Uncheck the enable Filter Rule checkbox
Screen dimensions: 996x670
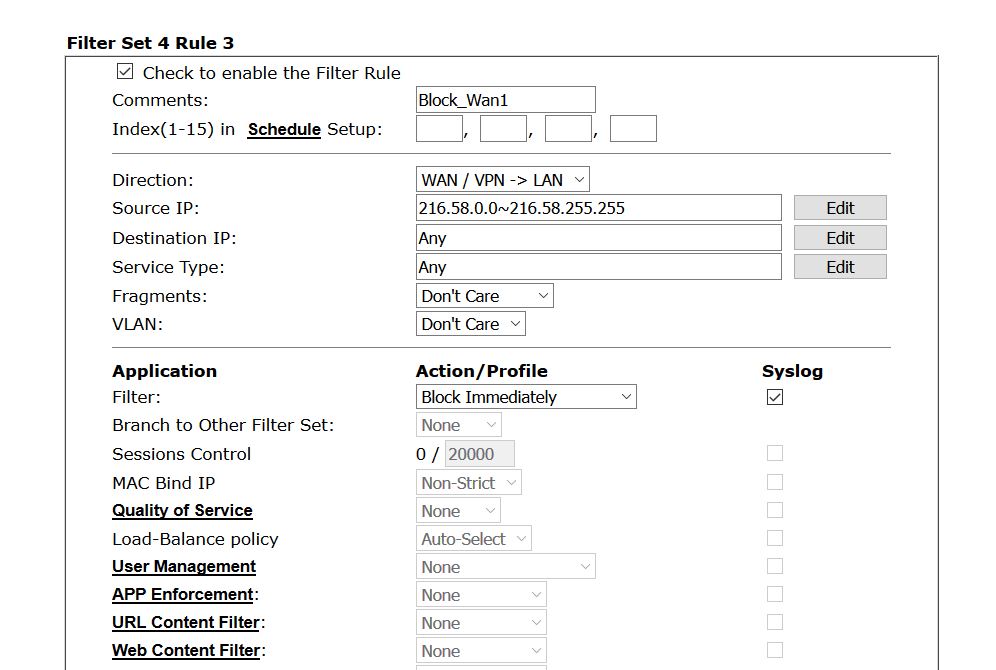click(125, 72)
